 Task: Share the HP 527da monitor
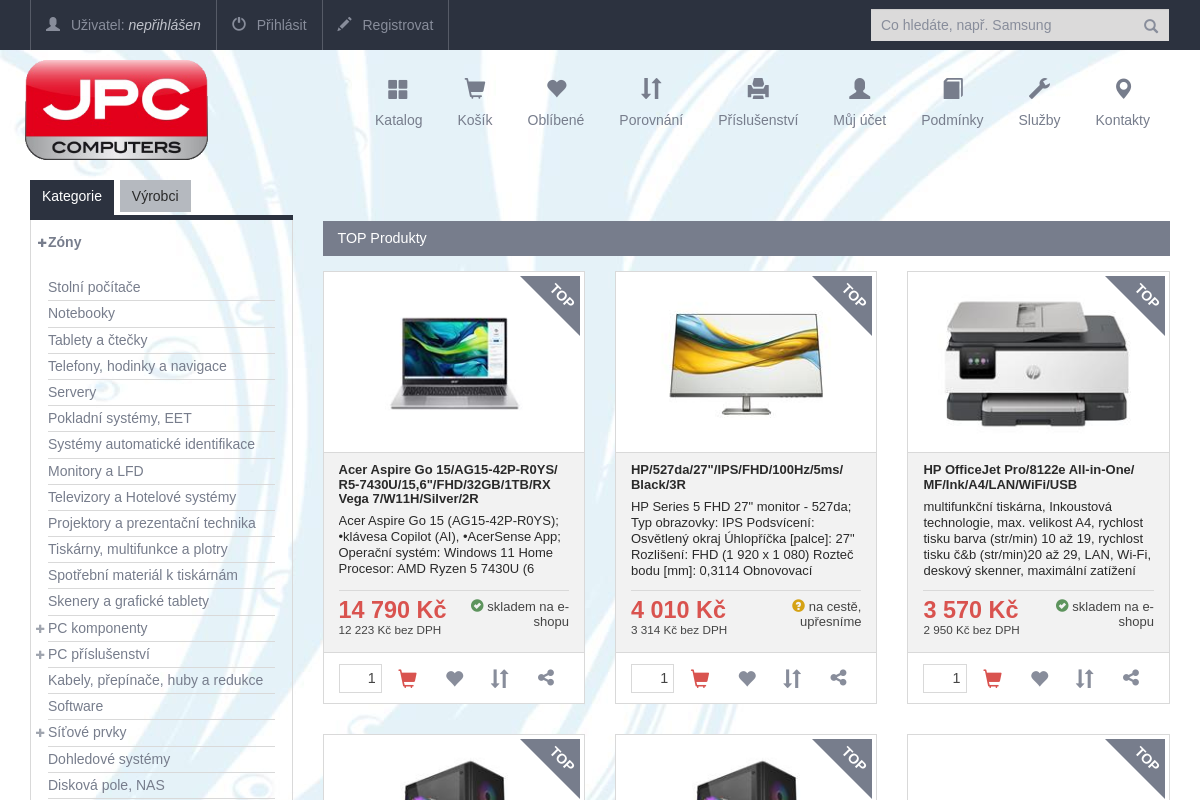(x=839, y=678)
